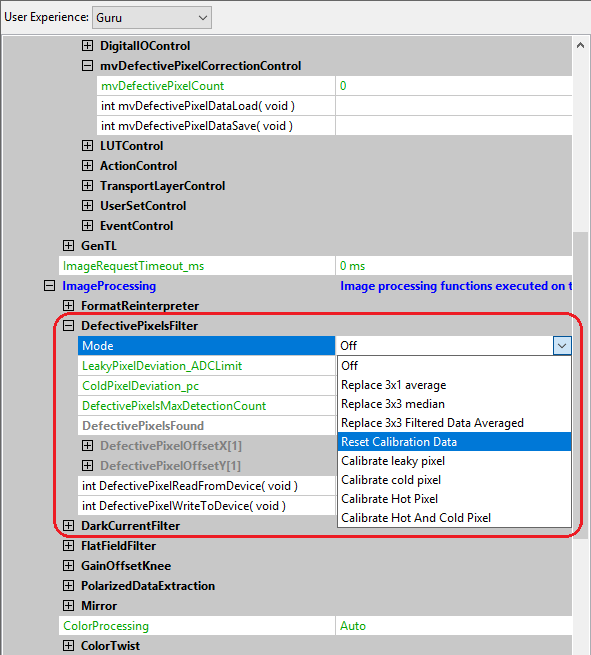This screenshot has width=591, height=655.
Task: Expand the LUTControl tree node
Action: (x=87, y=146)
